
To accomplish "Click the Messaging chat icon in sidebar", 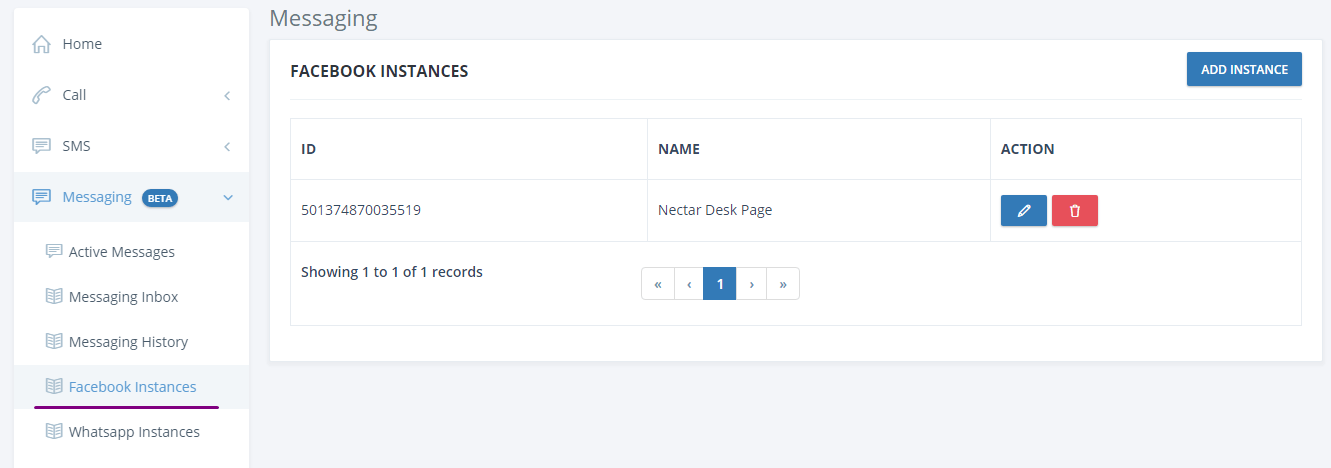I will 41,197.
